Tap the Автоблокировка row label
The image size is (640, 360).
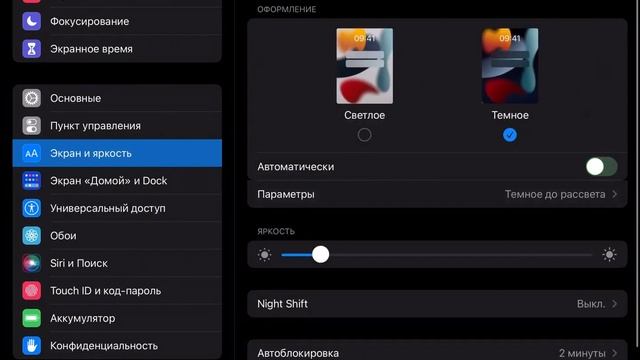pyautogui.click(x=298, y=353)
